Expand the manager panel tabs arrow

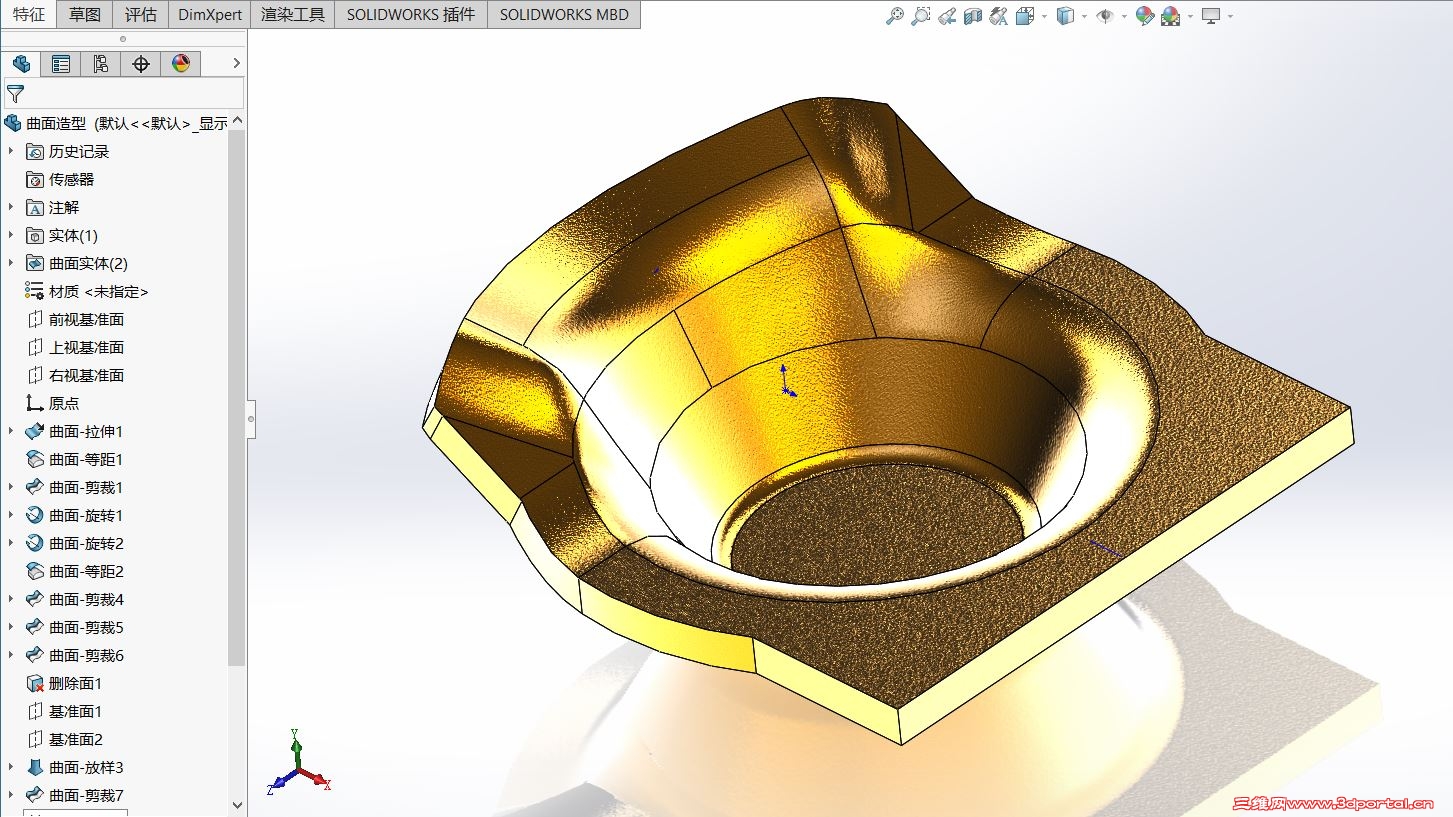(x=236, y=63)
